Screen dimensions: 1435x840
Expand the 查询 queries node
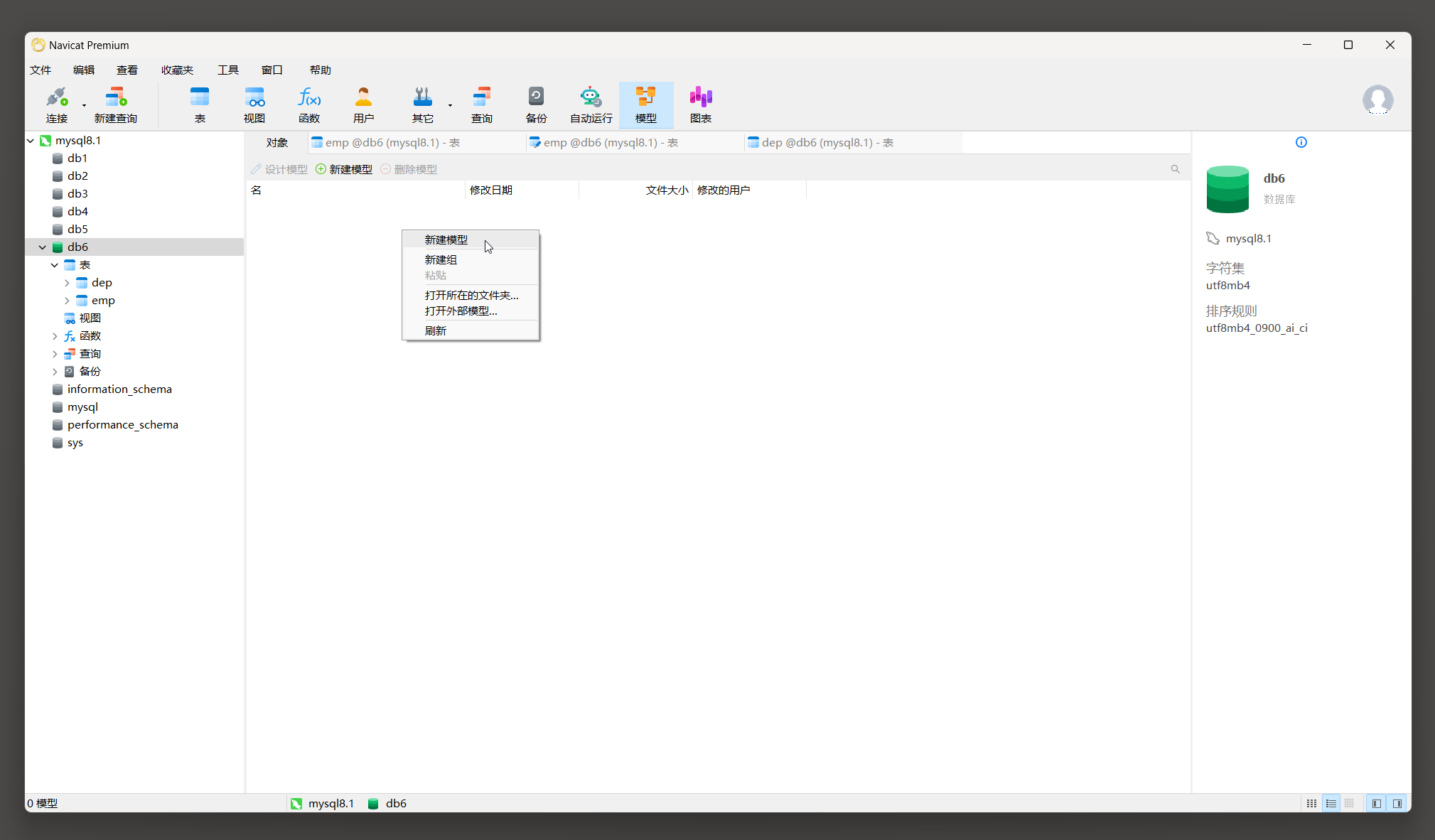coord(55,354)
